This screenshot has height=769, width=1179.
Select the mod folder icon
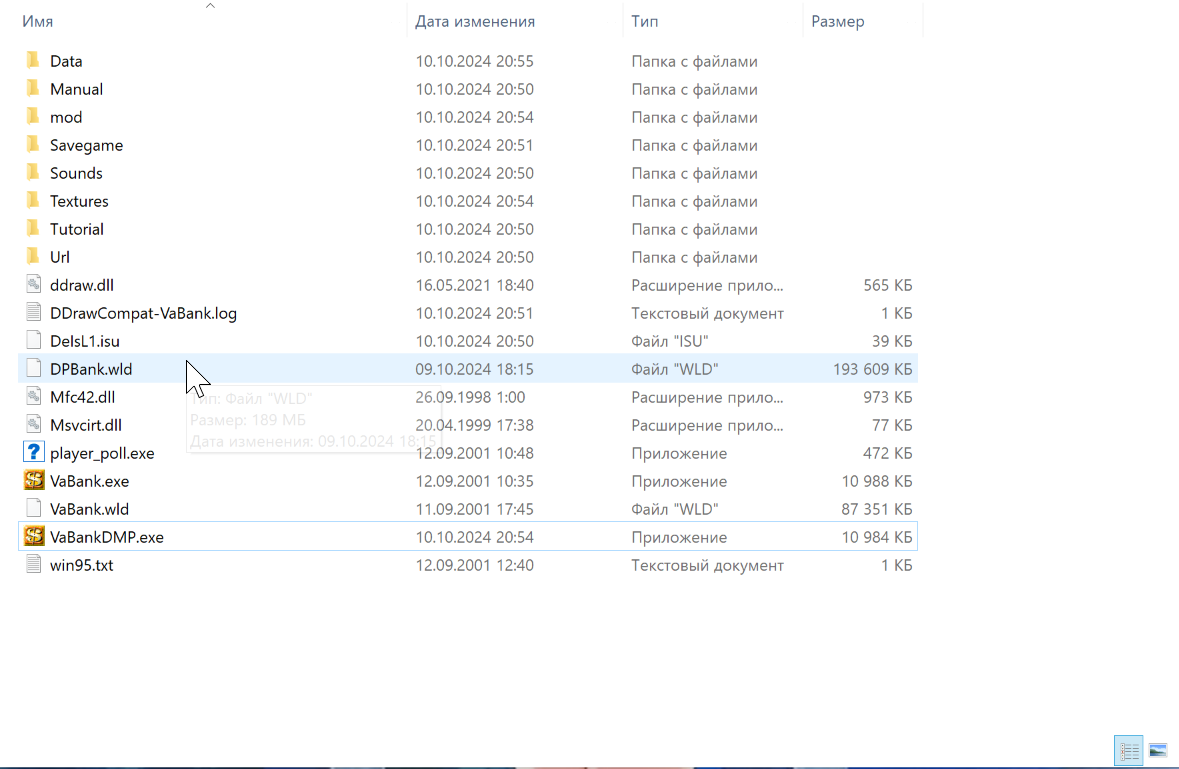pyautogui.click(x=33, y=117)
